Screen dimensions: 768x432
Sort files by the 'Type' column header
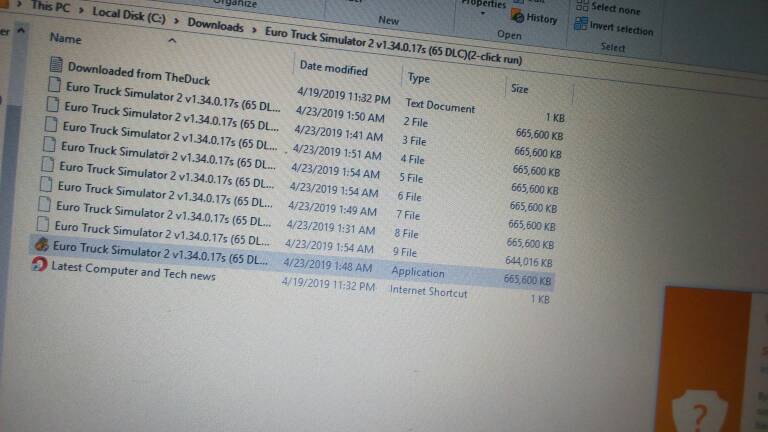pos(418,78)
